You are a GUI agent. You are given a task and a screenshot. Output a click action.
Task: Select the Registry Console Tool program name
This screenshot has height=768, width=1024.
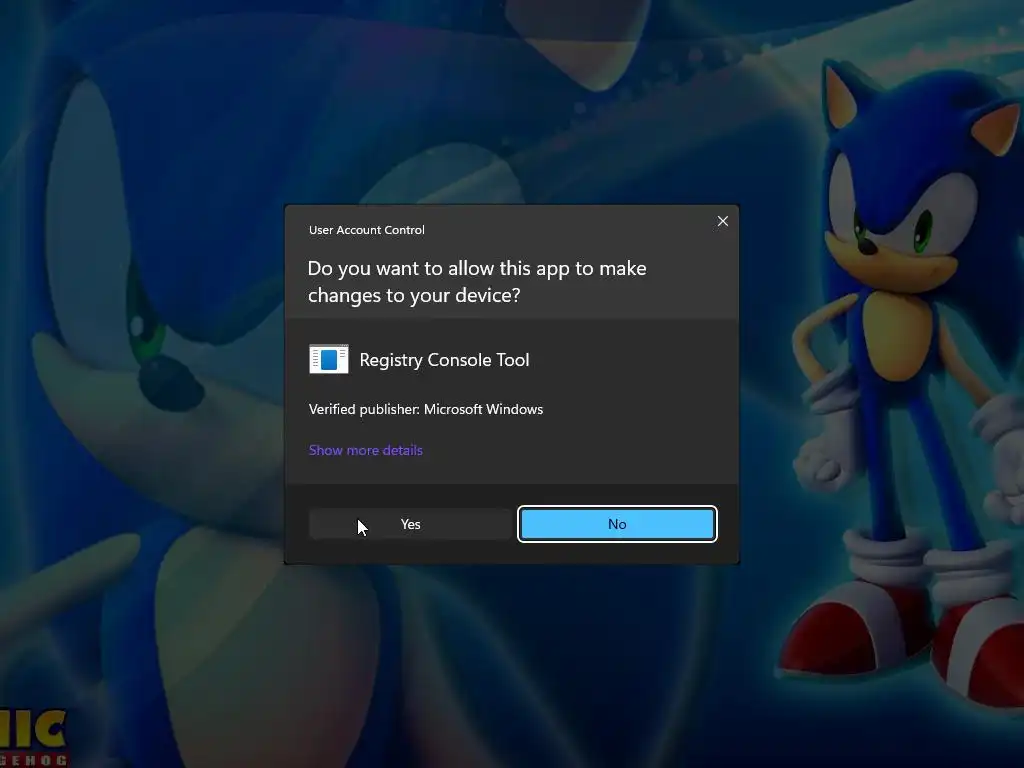click(x=444, y=360)
